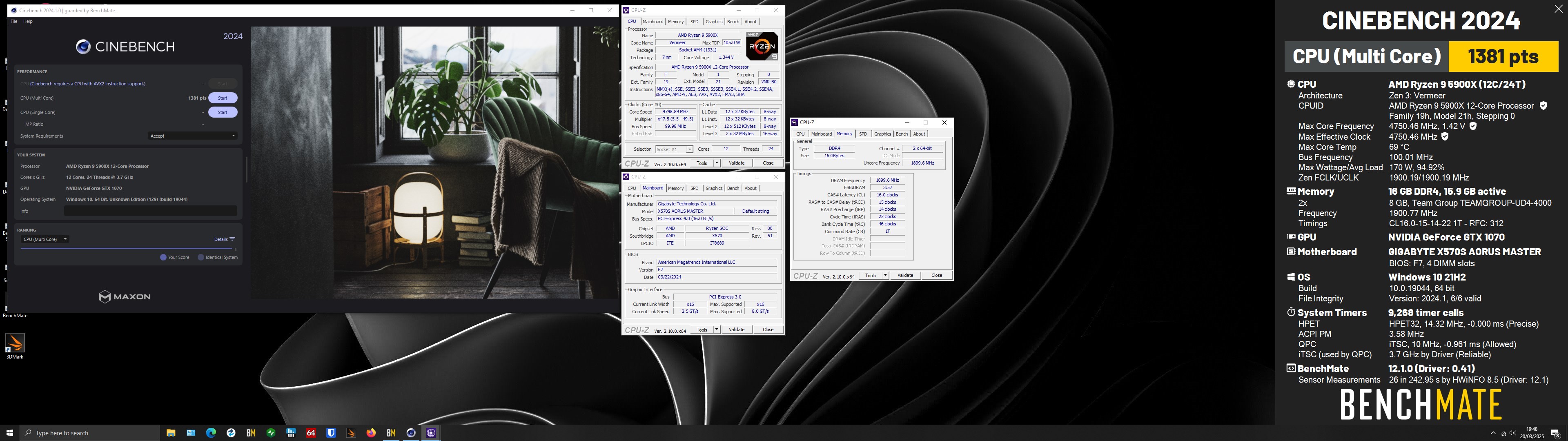Click the Details filter icon in Ranking
The width and height of the screenshot is (1568, 441).
tap(232, 239)
